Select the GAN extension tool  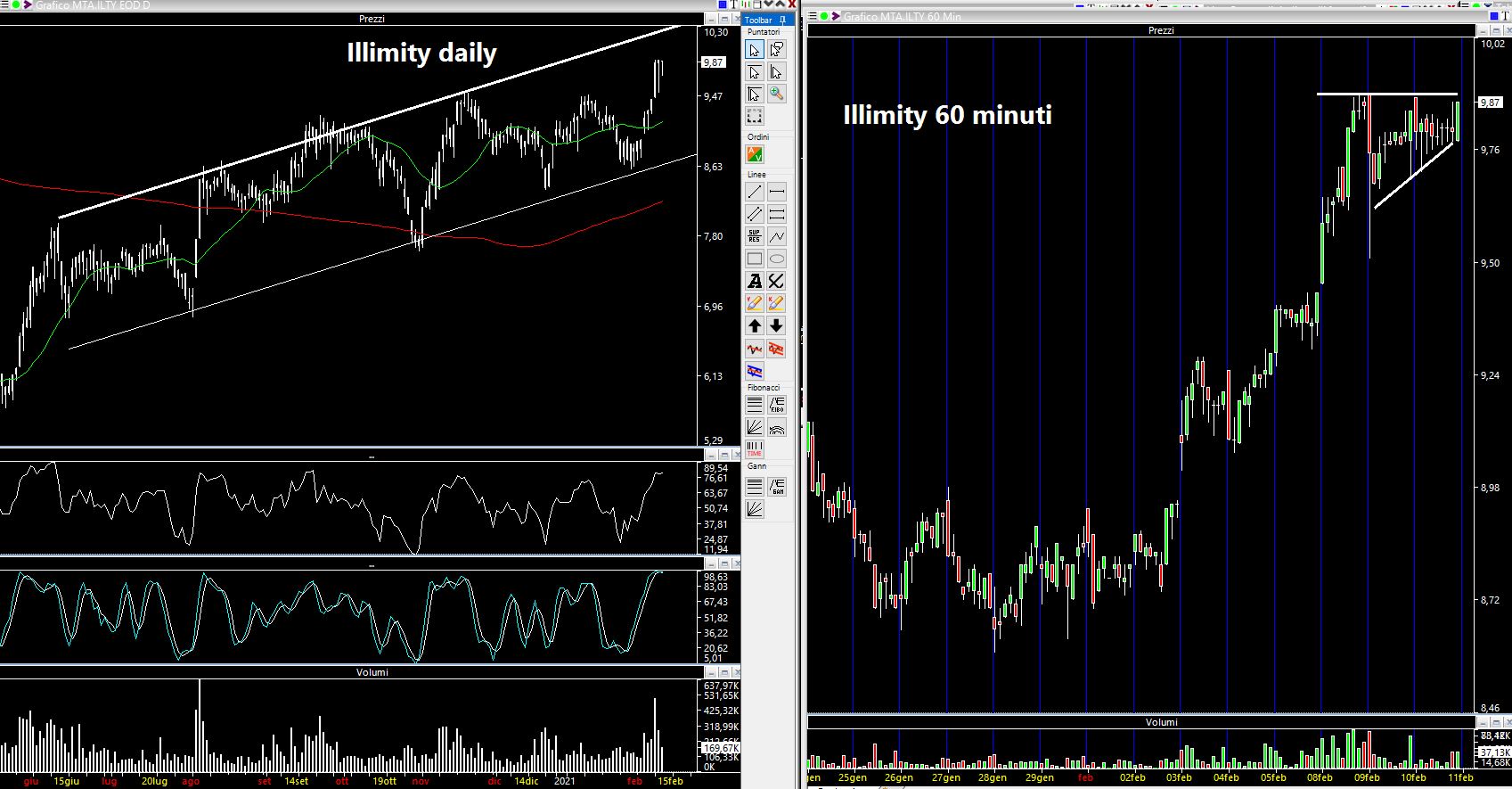pos(777,487)
